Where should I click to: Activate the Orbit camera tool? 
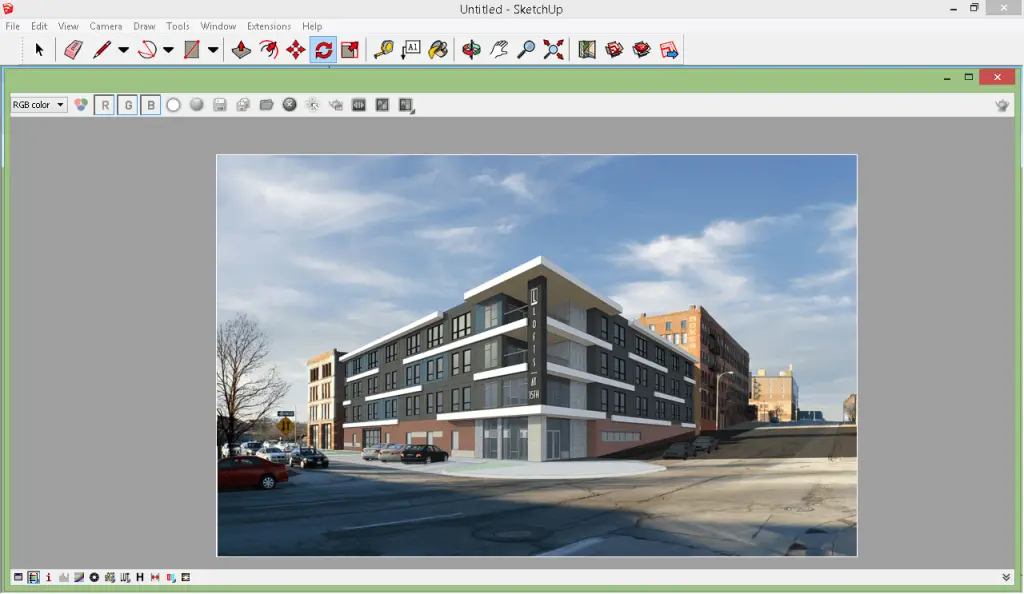(471, 48)
